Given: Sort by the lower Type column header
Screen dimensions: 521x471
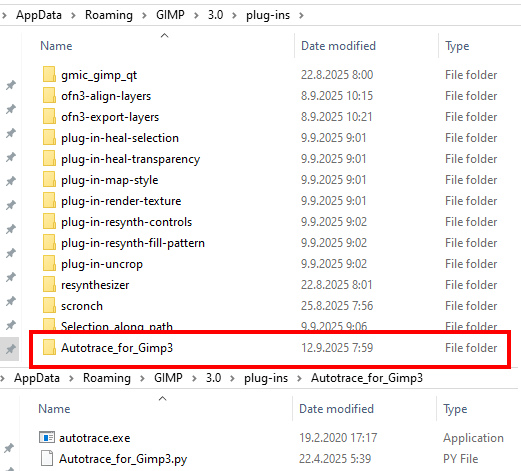Looking at the screenshot, I should pyautogui.click(x=455, y=409).
